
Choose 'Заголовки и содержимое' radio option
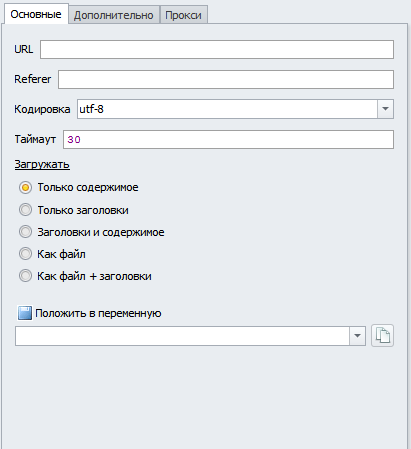(25, 232)
